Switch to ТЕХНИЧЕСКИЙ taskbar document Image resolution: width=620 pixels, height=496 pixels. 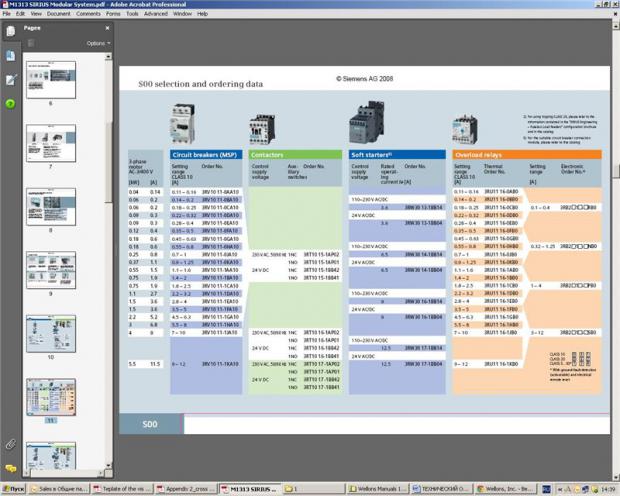tap(441, 489)
